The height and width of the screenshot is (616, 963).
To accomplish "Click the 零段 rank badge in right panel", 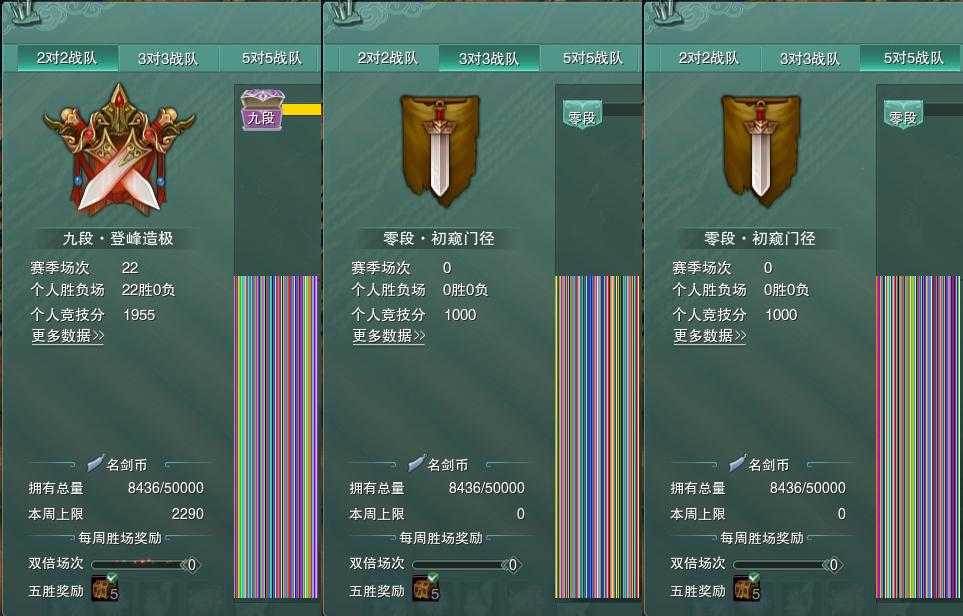I will [x=903, y=115].
